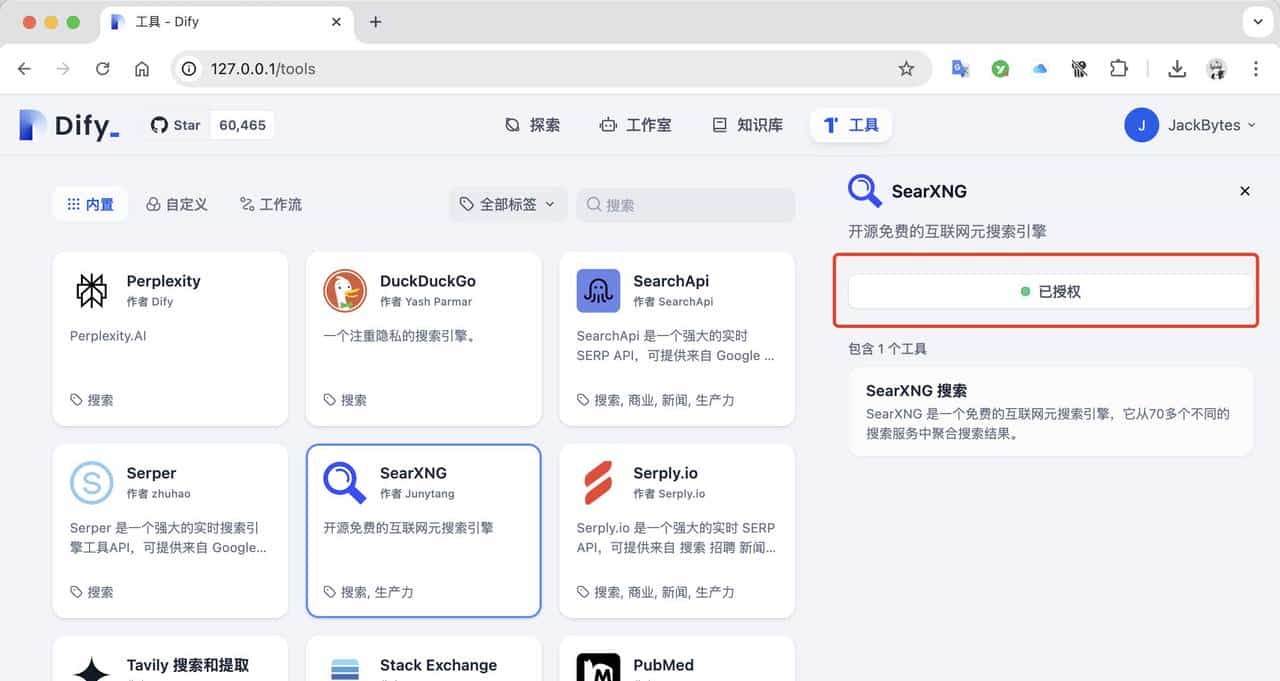
Task: Click the Dify logo
Action: [x=66, y=124]
